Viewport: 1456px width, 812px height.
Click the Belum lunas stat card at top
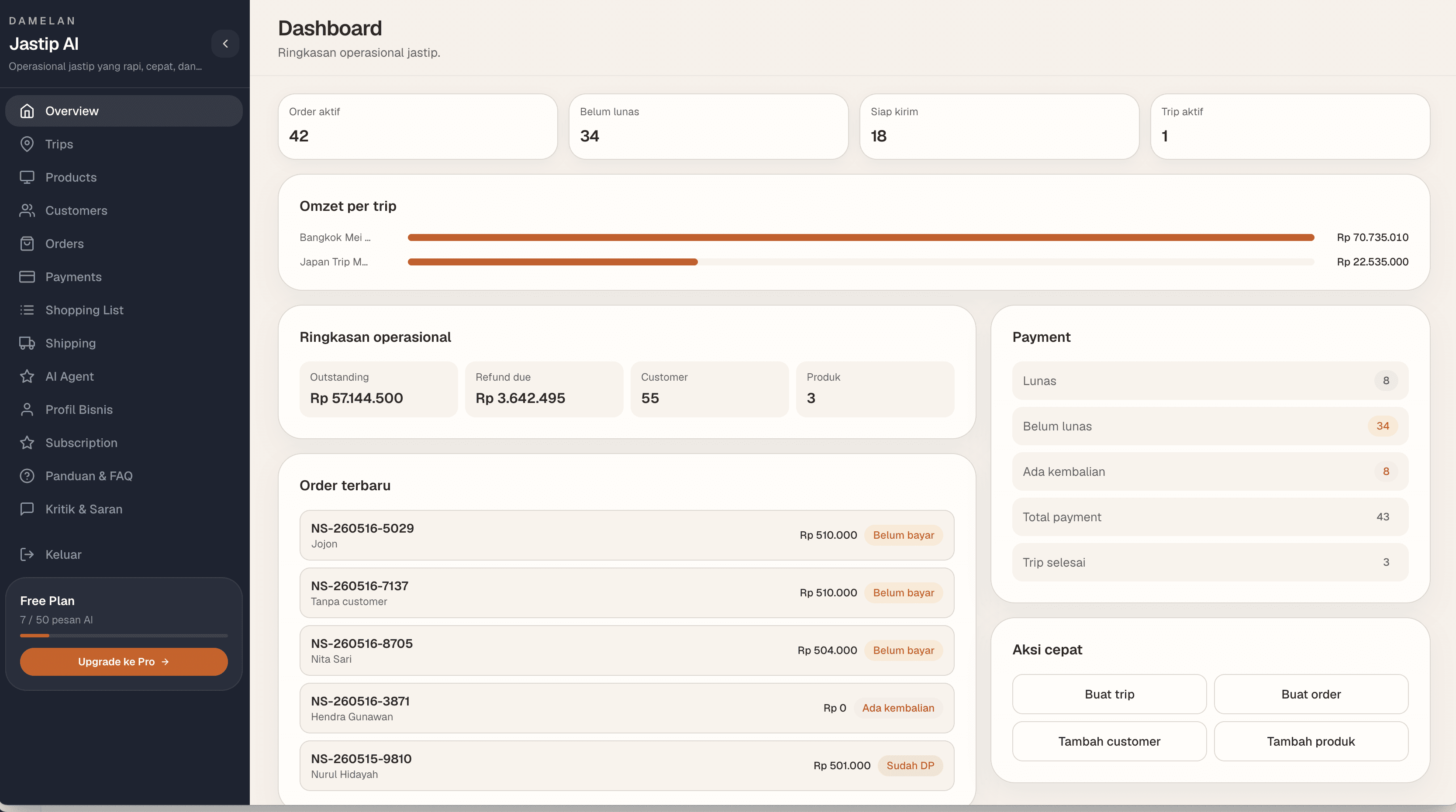tap(708, 127)
